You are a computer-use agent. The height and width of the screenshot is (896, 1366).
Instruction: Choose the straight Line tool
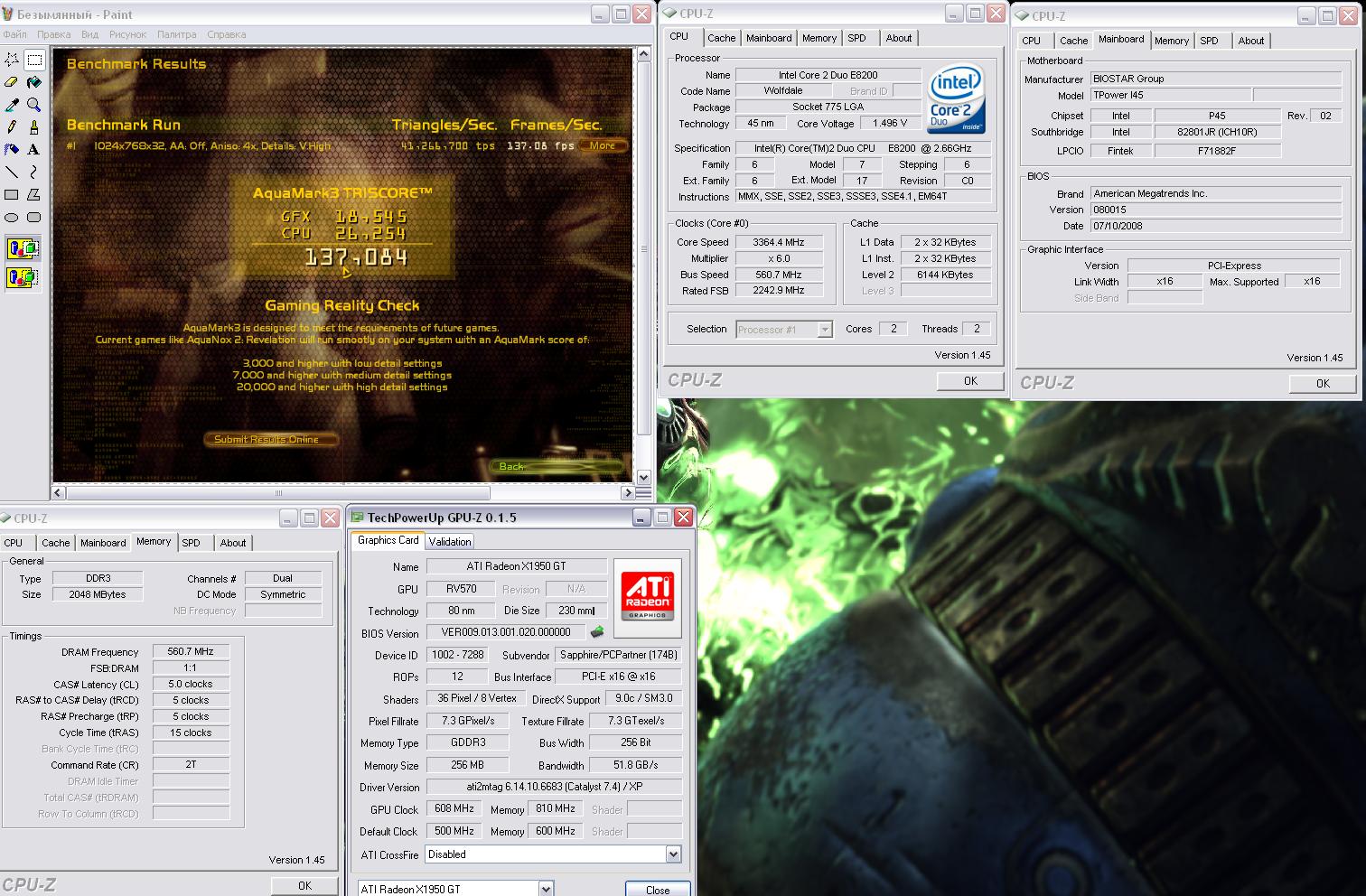(12, 172)
